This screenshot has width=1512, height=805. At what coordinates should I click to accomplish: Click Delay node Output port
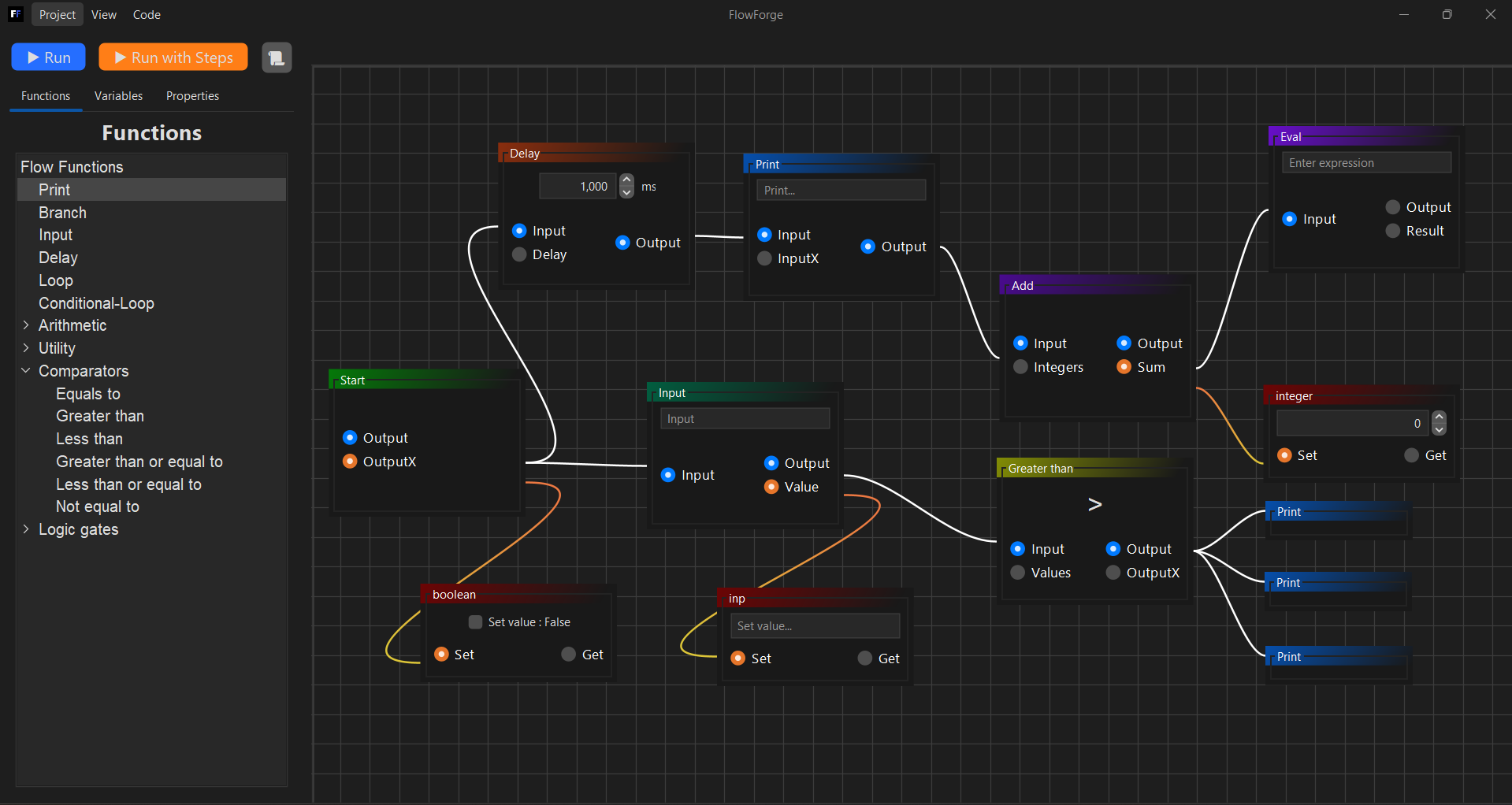(622, 243)
